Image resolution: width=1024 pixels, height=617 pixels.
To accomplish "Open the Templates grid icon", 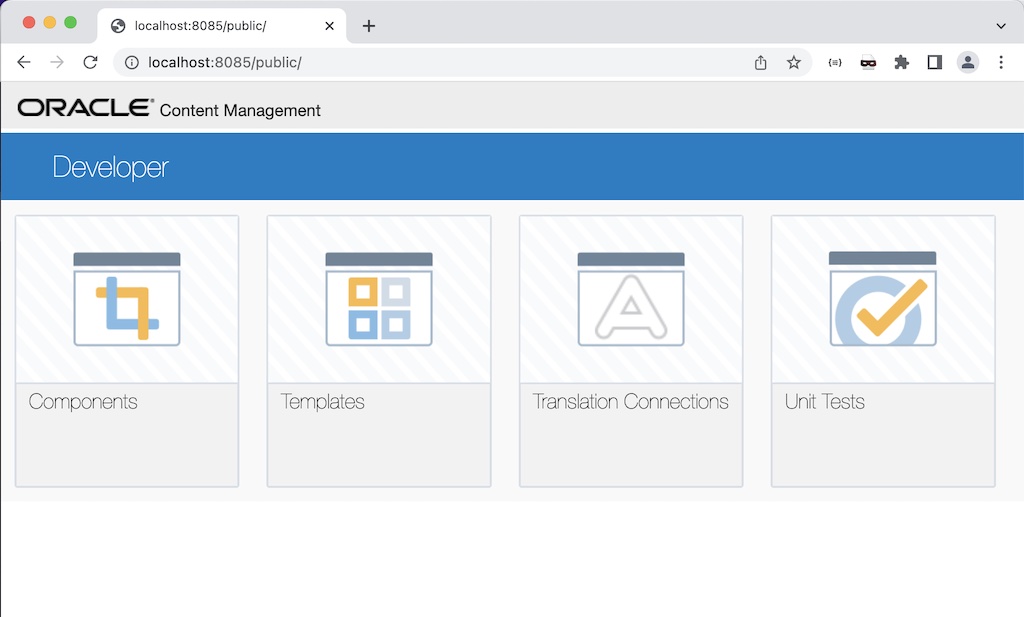I will point(379,300).
